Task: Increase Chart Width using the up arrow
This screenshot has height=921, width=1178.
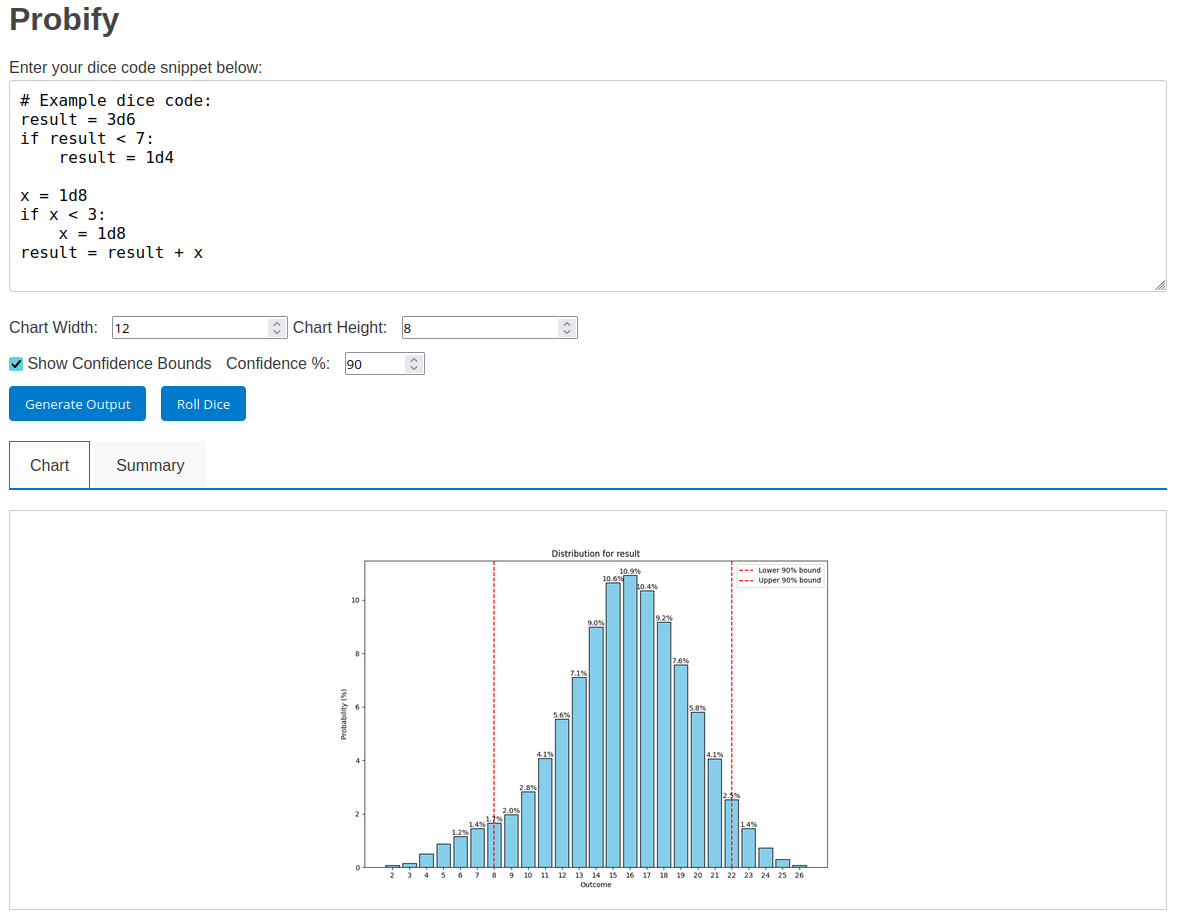Action: coord(277,323)
